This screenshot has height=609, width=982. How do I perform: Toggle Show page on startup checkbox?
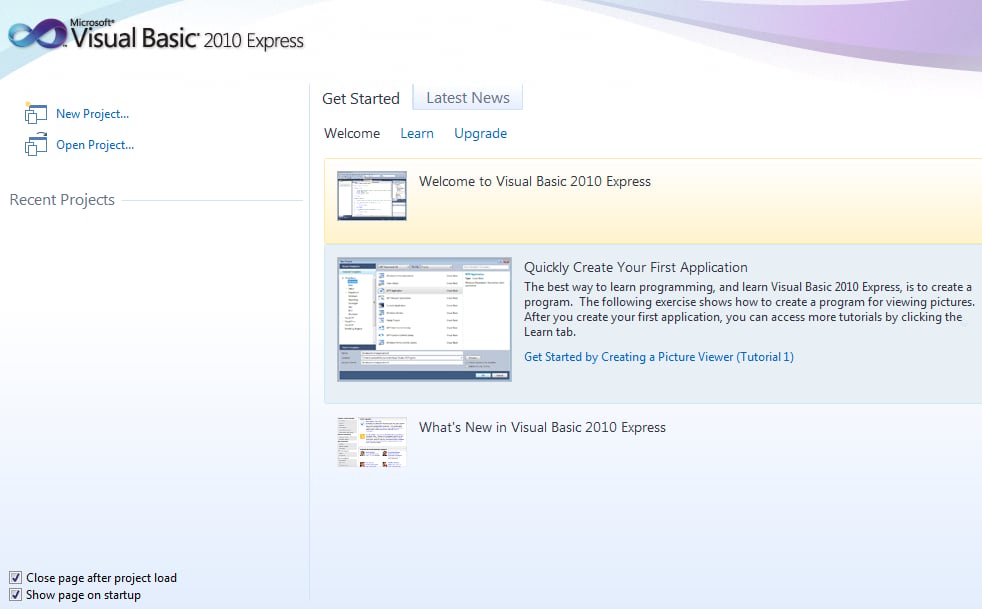[x=16, y=595]
